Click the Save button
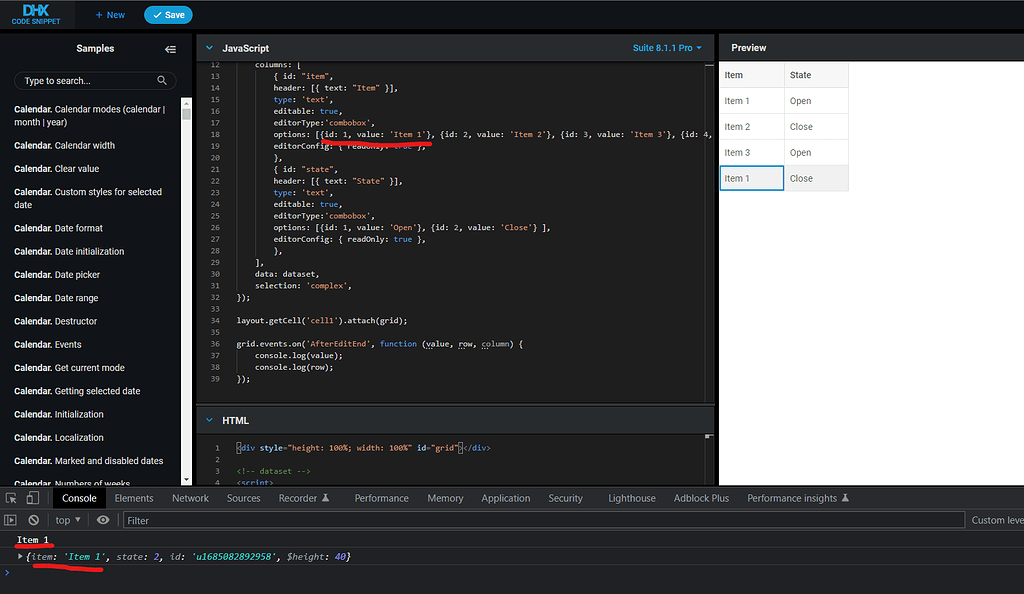1024x594 pixels. [x=168, y=14]
